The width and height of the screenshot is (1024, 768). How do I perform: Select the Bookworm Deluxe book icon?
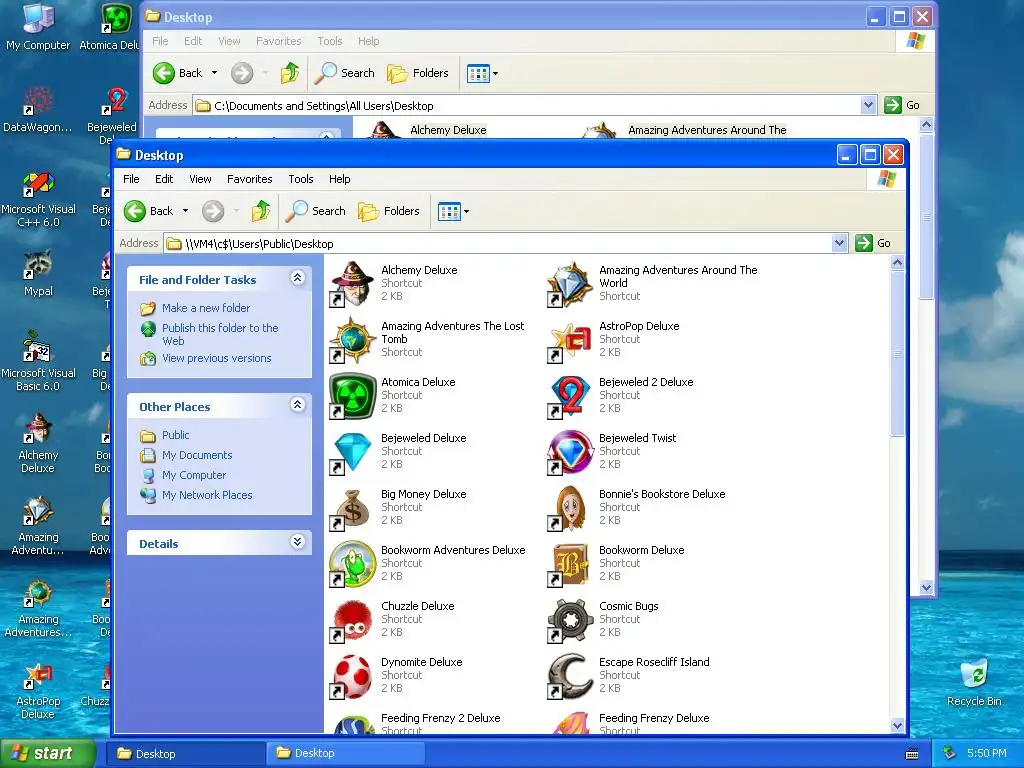tap(570, 564)
